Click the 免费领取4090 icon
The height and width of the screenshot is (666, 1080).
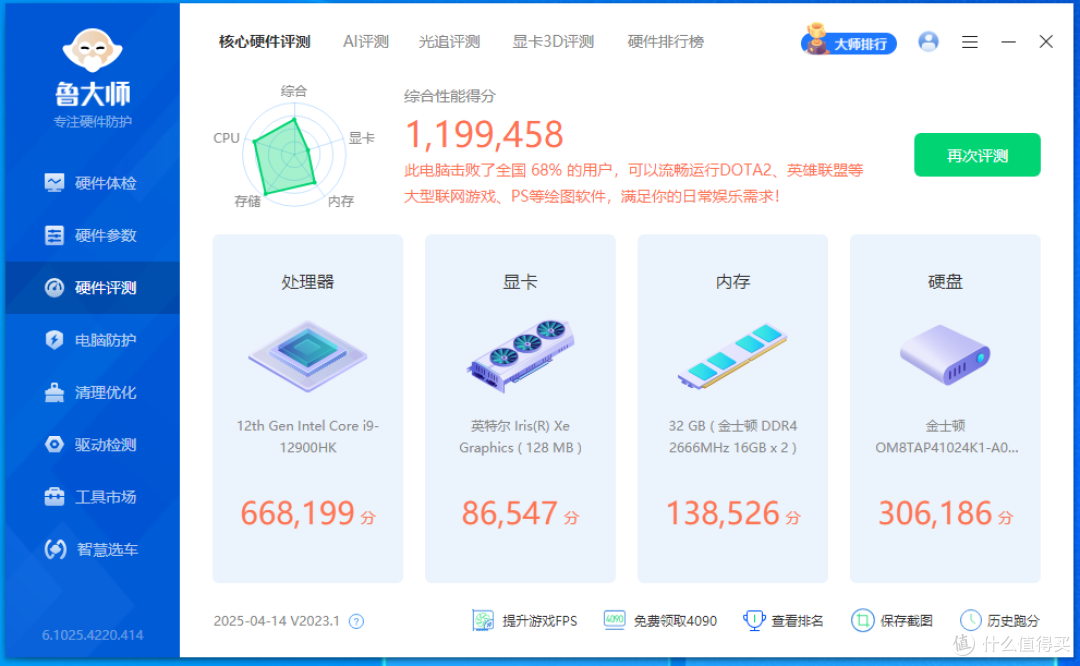pos(614,621)
